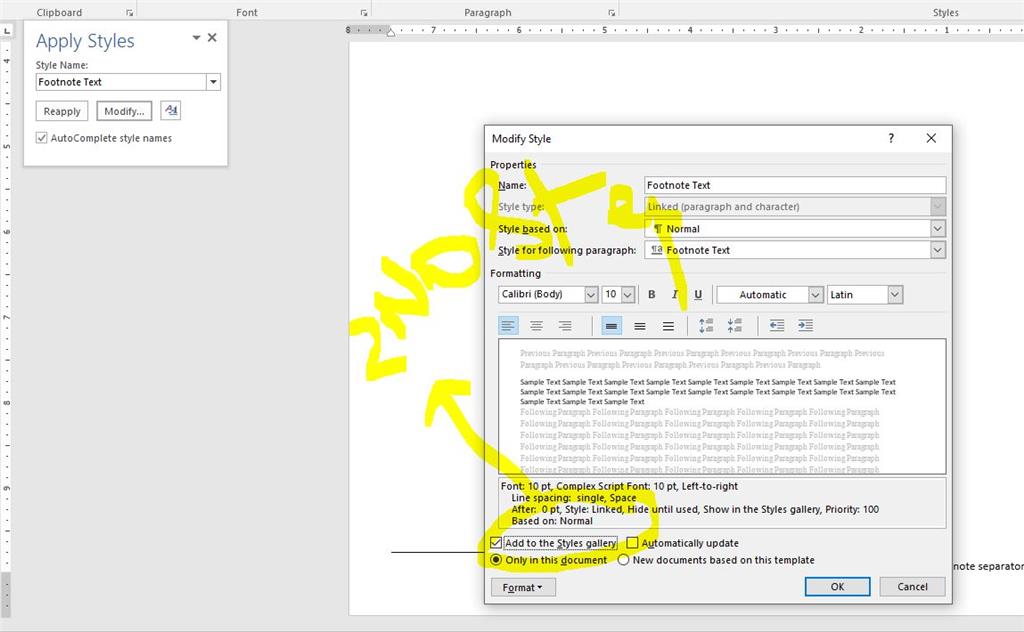This screenshot has height=632, width=1024.
Task: Click the ruler tab selector corner
Action: [7, 31]
